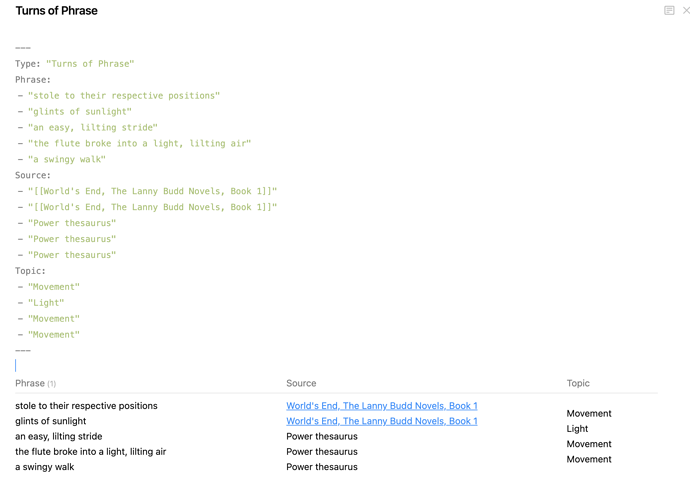Click YAML line "a swingy walk"

coord(62,159)
